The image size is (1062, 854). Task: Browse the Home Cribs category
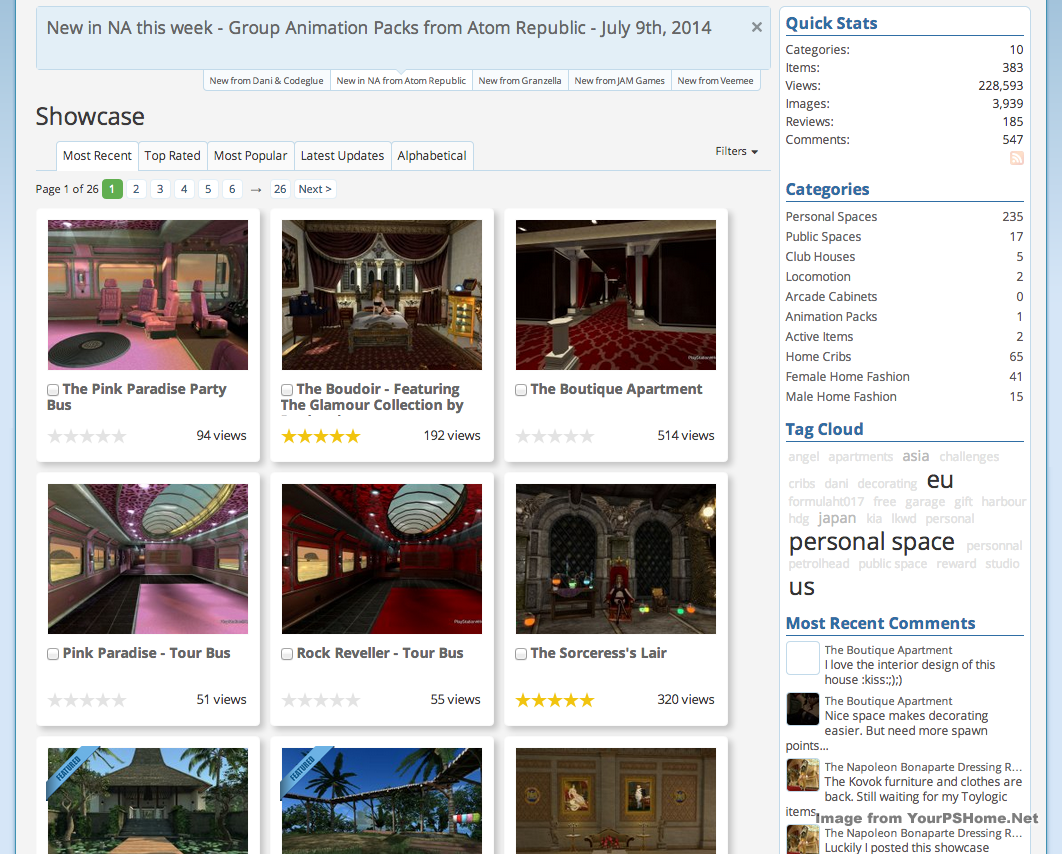point(818,357)
